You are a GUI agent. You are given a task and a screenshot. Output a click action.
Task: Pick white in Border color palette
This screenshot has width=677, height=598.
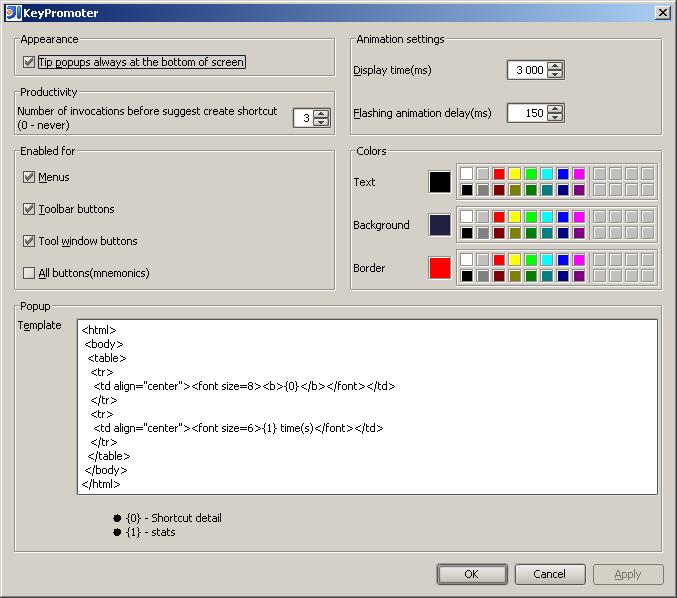(x=467, y=260)
